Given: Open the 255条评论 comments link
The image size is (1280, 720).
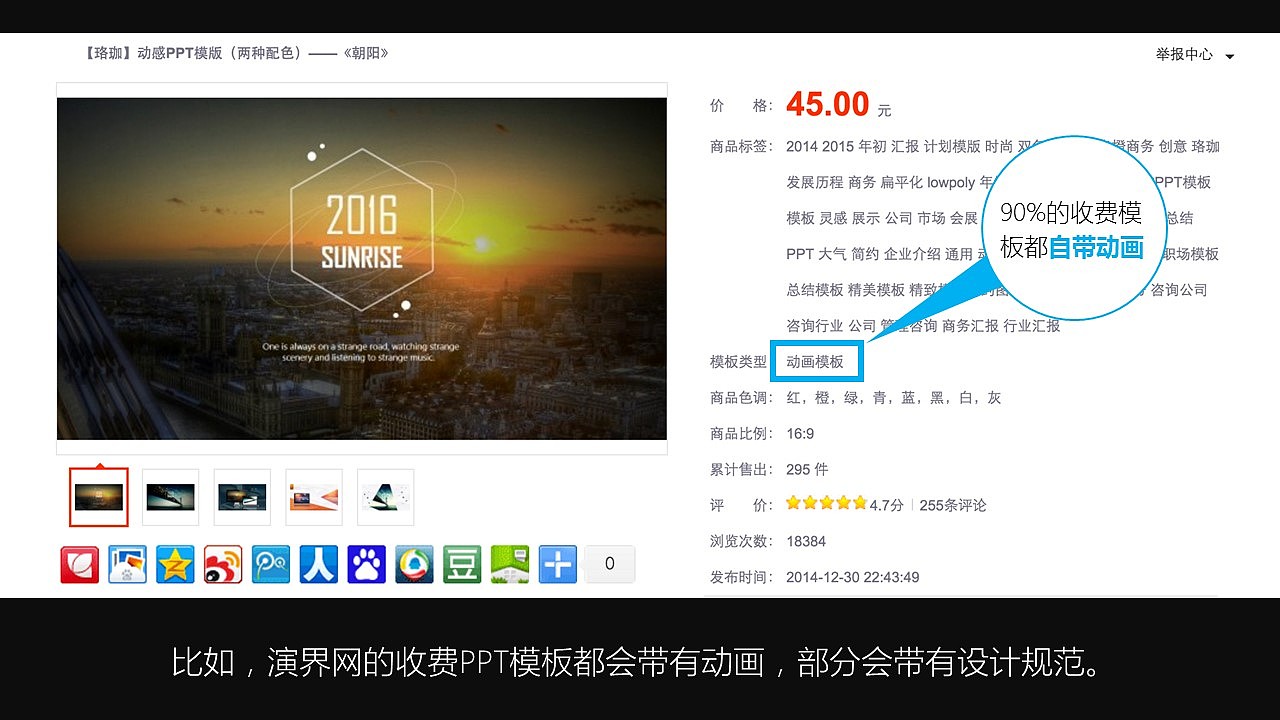Looking at the screenshot, I should pos(954,505).
